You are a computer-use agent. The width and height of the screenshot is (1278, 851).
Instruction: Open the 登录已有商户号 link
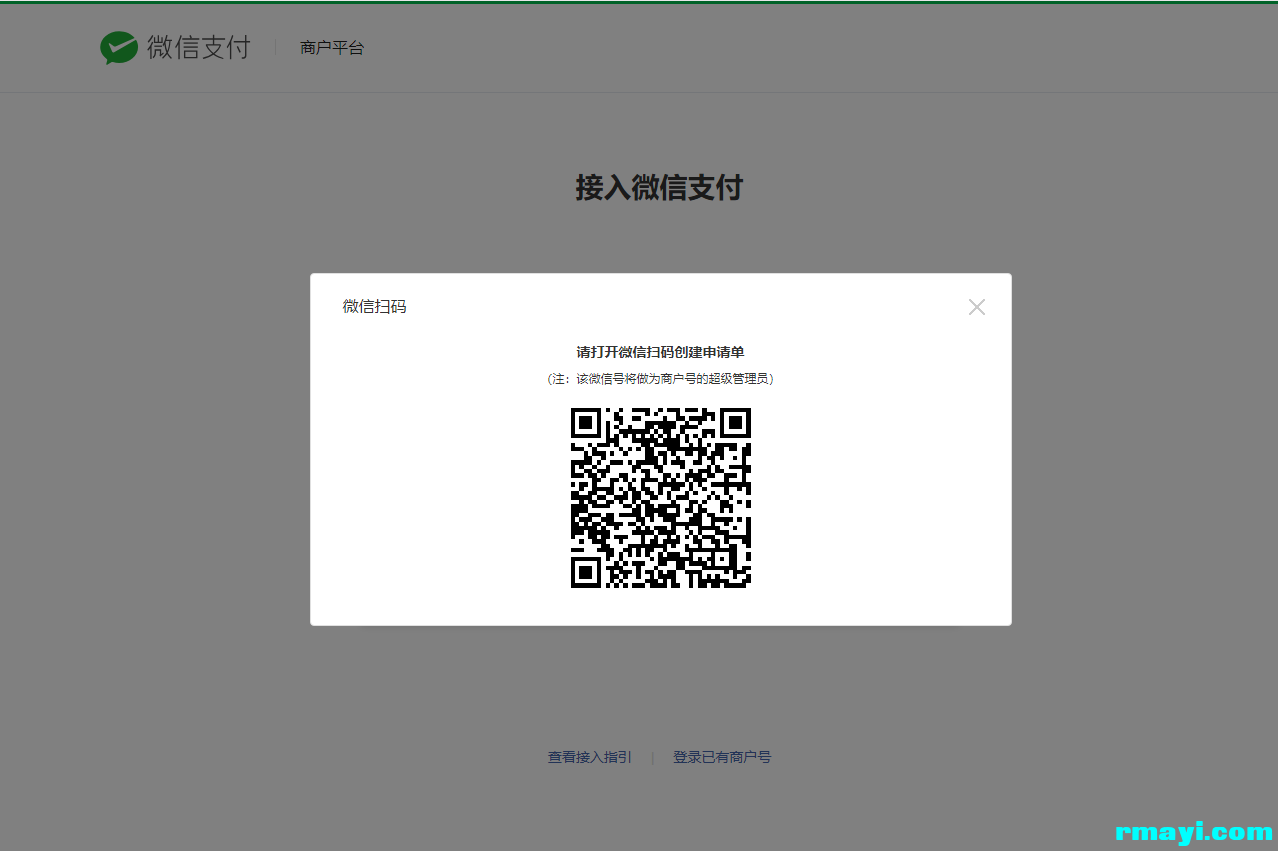click(721, 757)
